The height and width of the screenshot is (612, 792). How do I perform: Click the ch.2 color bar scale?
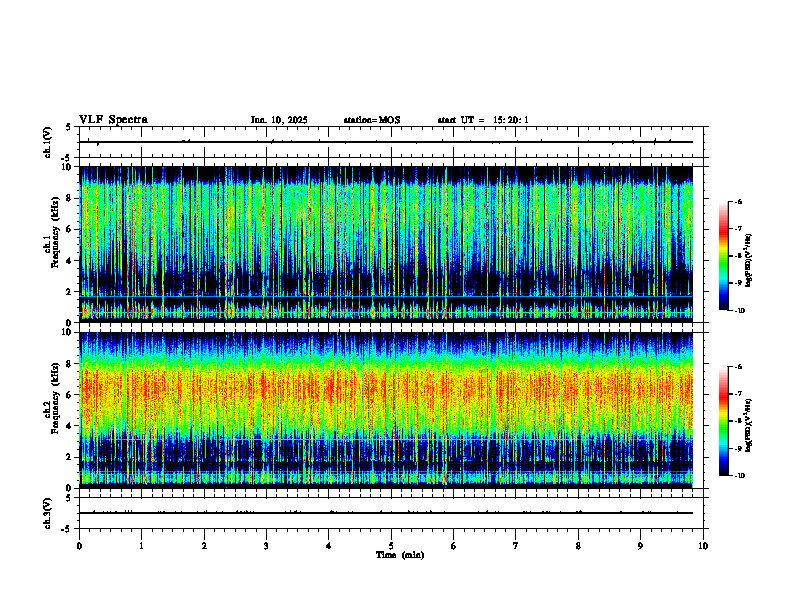[x=723, y=421]
